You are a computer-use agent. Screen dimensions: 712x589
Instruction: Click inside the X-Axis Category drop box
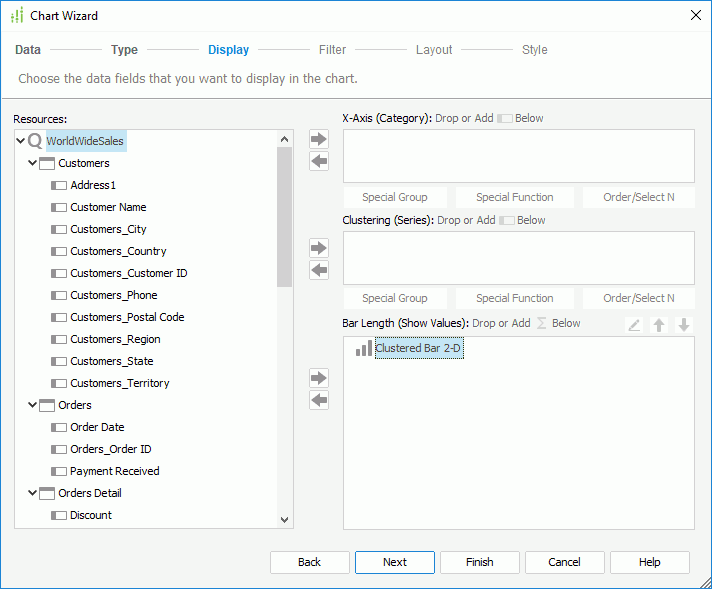(519, 156)
